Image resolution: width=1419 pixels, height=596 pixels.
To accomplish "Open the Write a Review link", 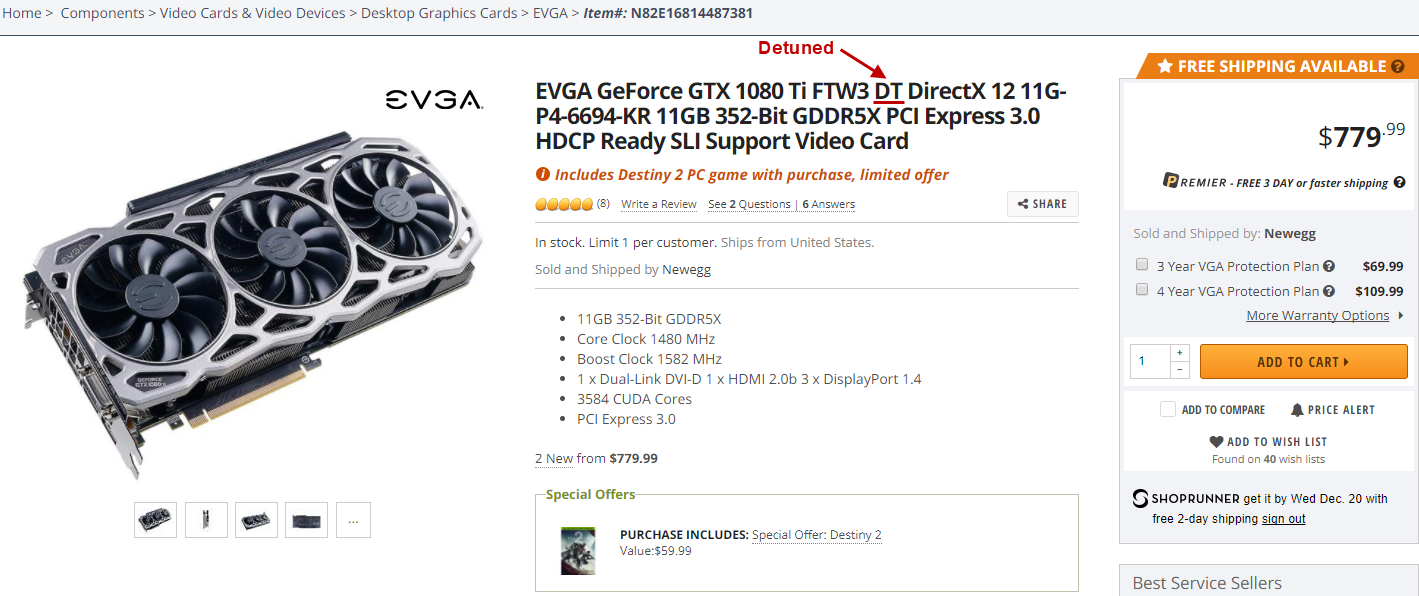I will pos(659,204).
